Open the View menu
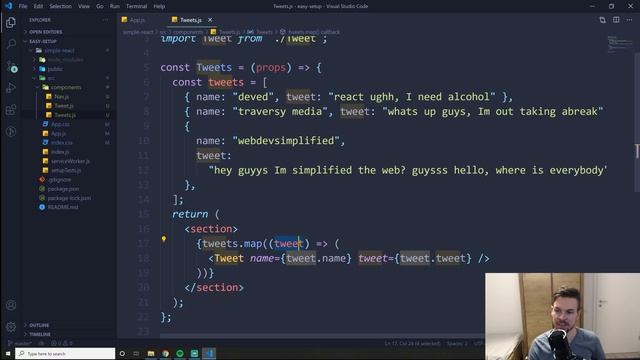 pyautogui.click(x=84, y=6)
